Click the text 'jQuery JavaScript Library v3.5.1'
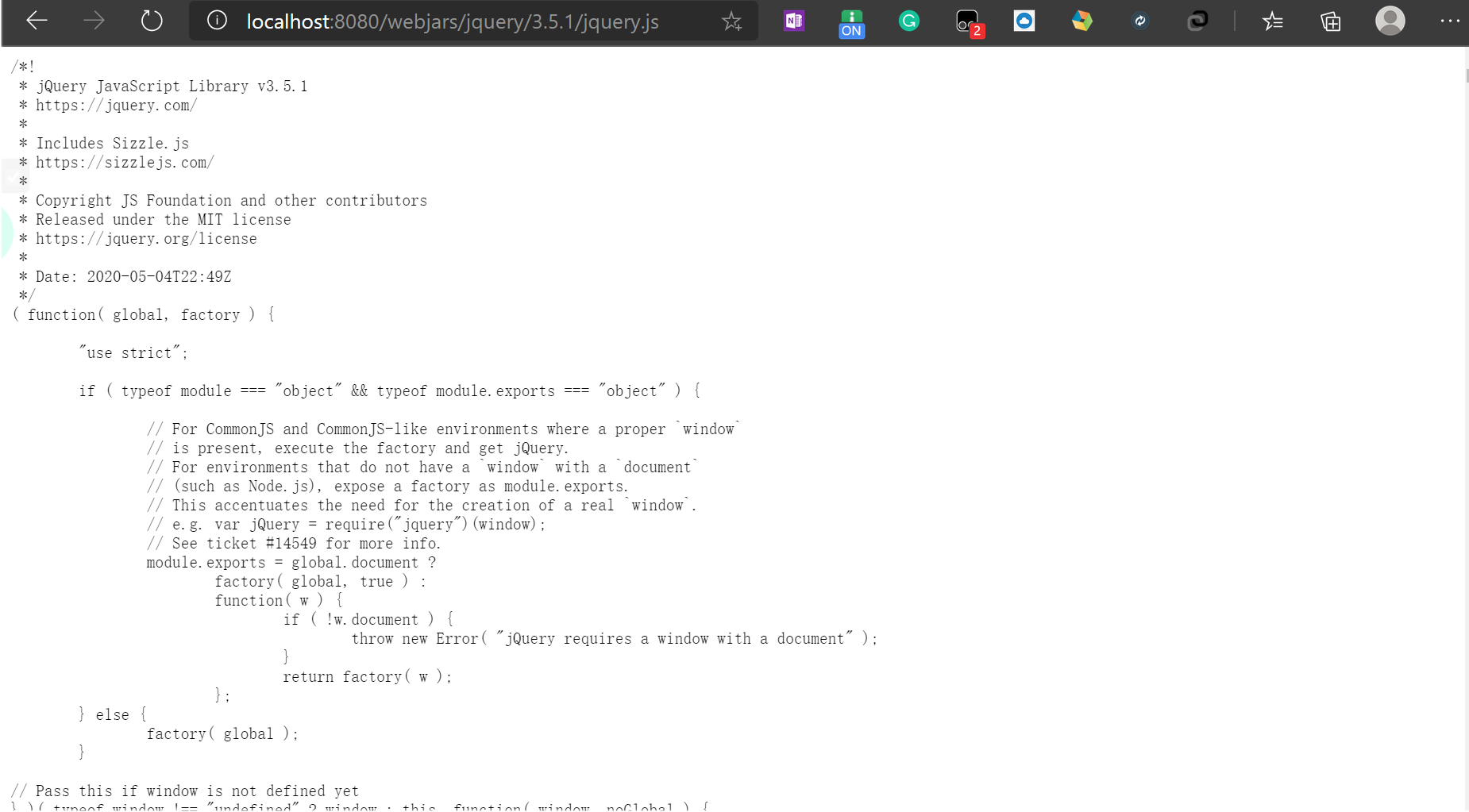Image resolution: width=1469 pixels, height=812 pixels. 172,86
